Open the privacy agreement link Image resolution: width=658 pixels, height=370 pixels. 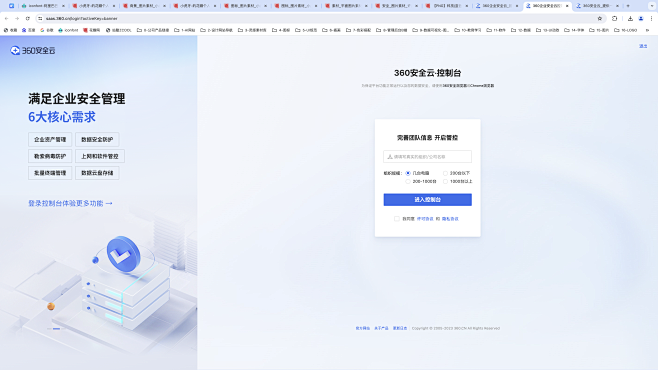450,219
